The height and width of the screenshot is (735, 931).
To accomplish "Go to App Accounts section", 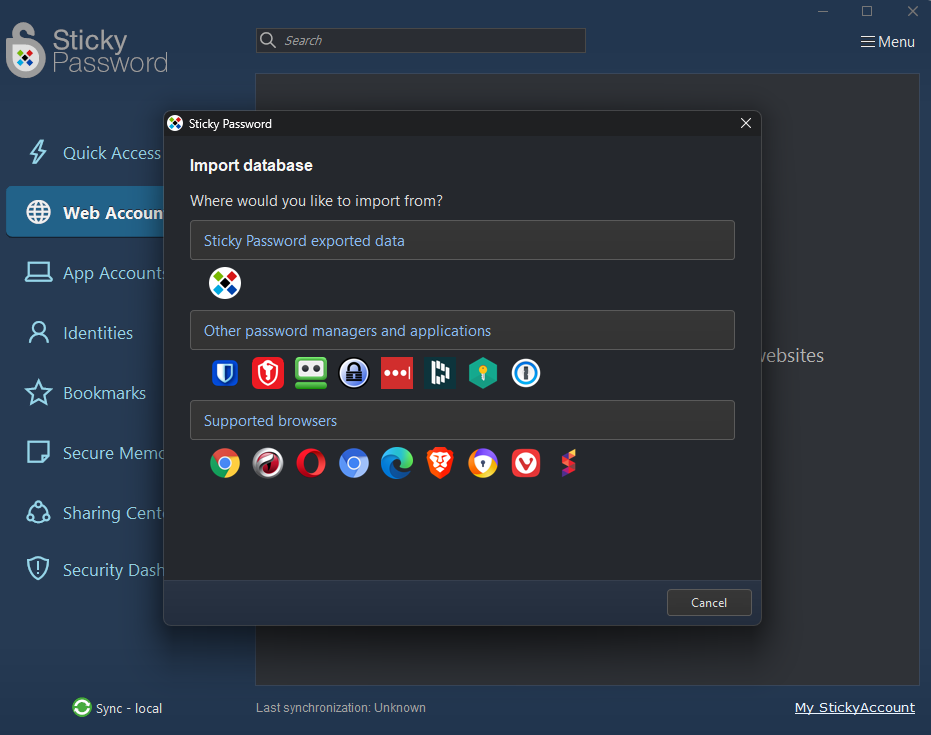I will point(85,273).
